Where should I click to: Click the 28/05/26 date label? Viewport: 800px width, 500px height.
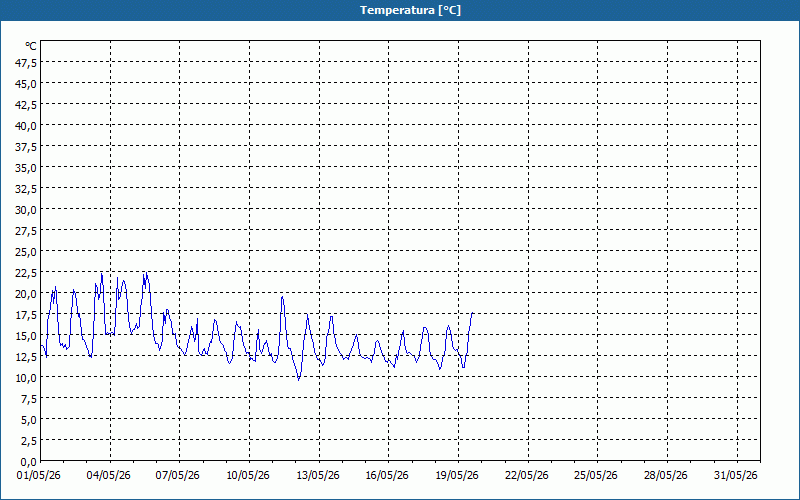pyautogui.click(x=666, y=476)
